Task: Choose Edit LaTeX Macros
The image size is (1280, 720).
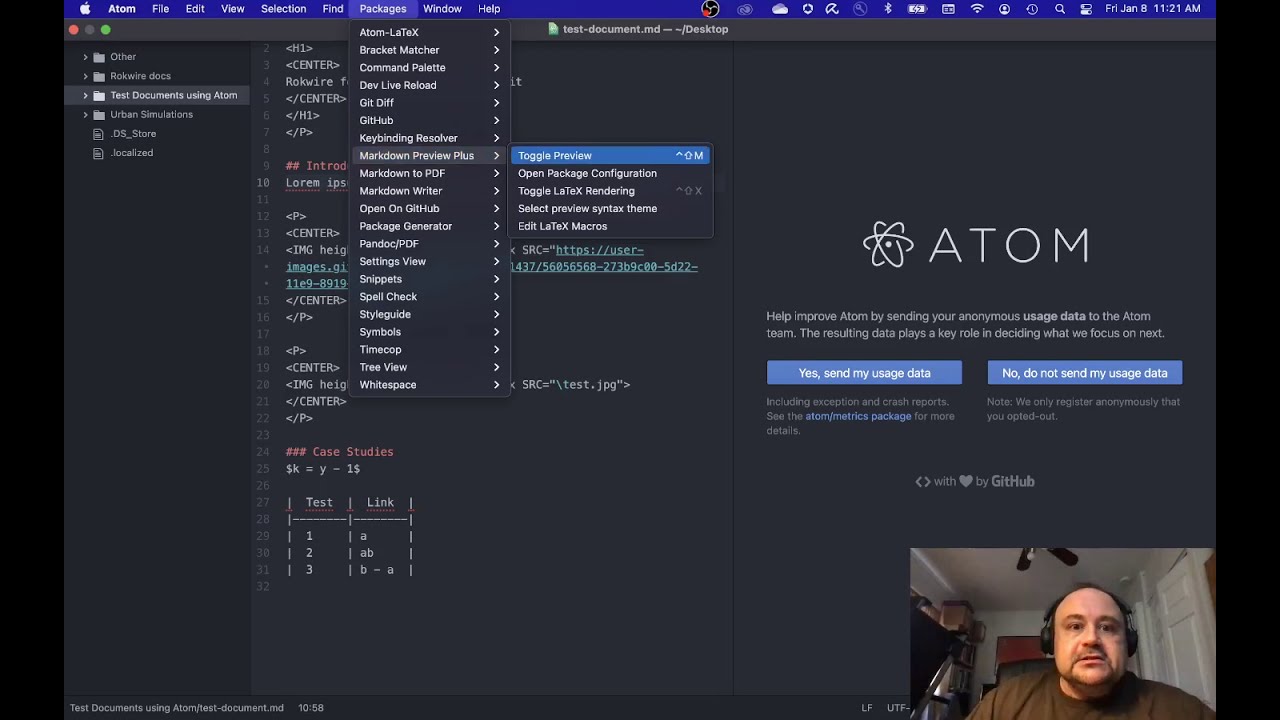Action: tap(610, 226)
